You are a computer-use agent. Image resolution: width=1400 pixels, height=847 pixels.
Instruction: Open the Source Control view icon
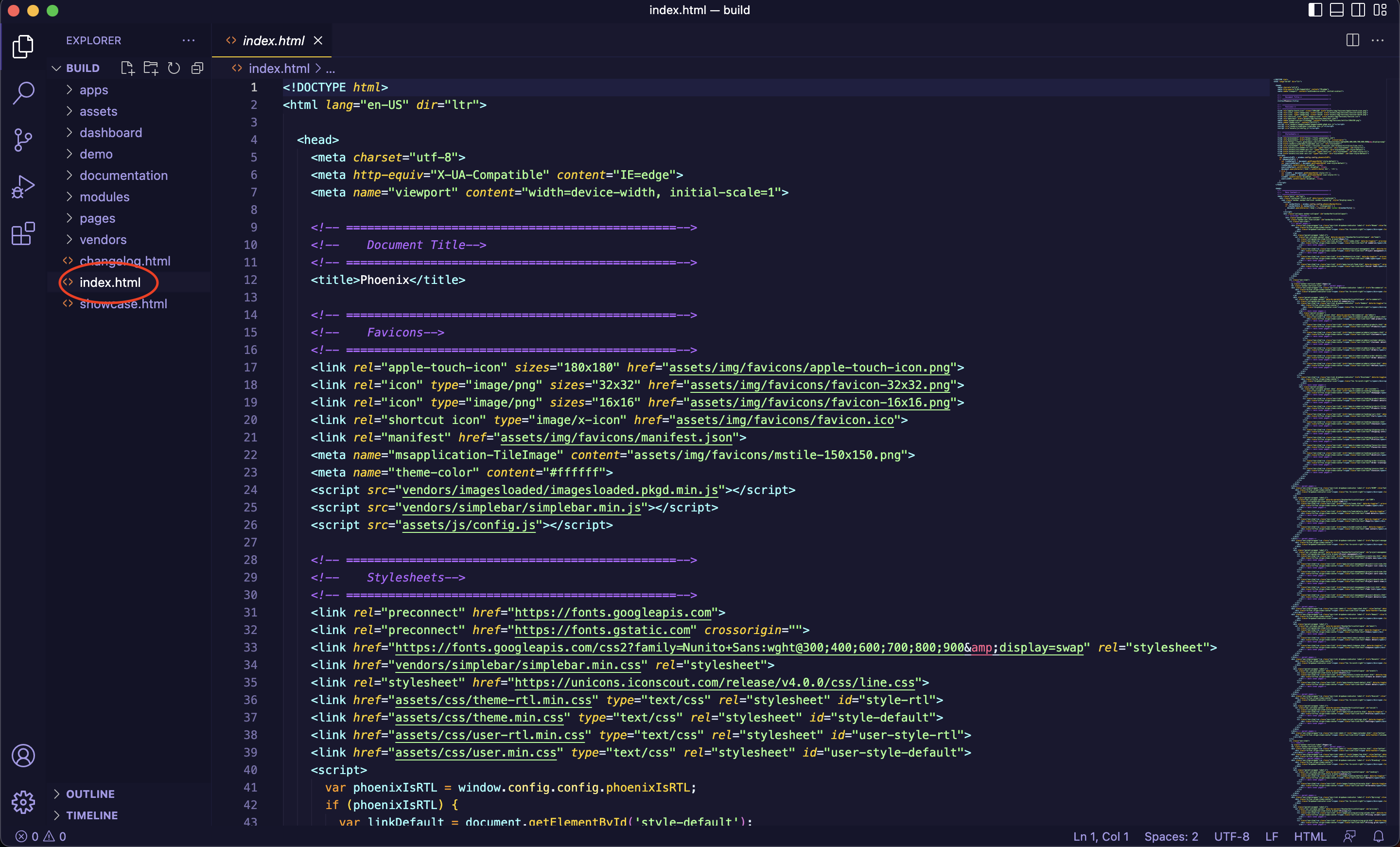tap(23, 139)
